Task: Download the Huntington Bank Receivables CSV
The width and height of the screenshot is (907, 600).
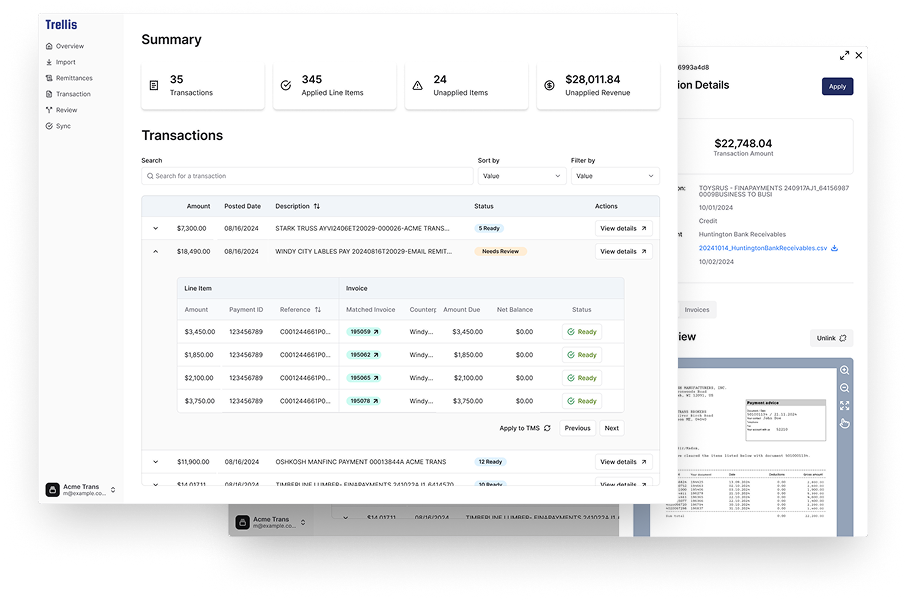Action: (834, 248)
